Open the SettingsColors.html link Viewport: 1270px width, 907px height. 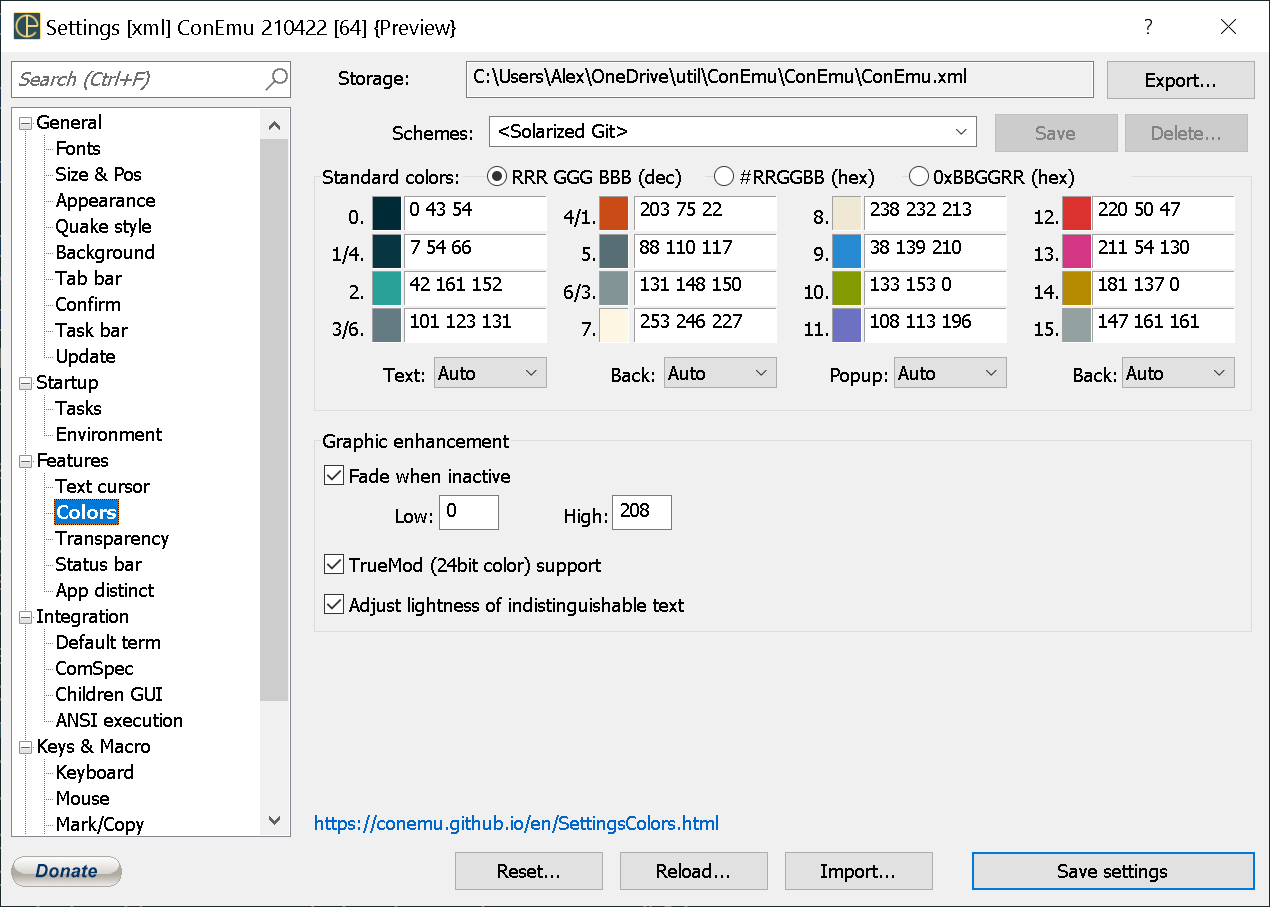515,823
